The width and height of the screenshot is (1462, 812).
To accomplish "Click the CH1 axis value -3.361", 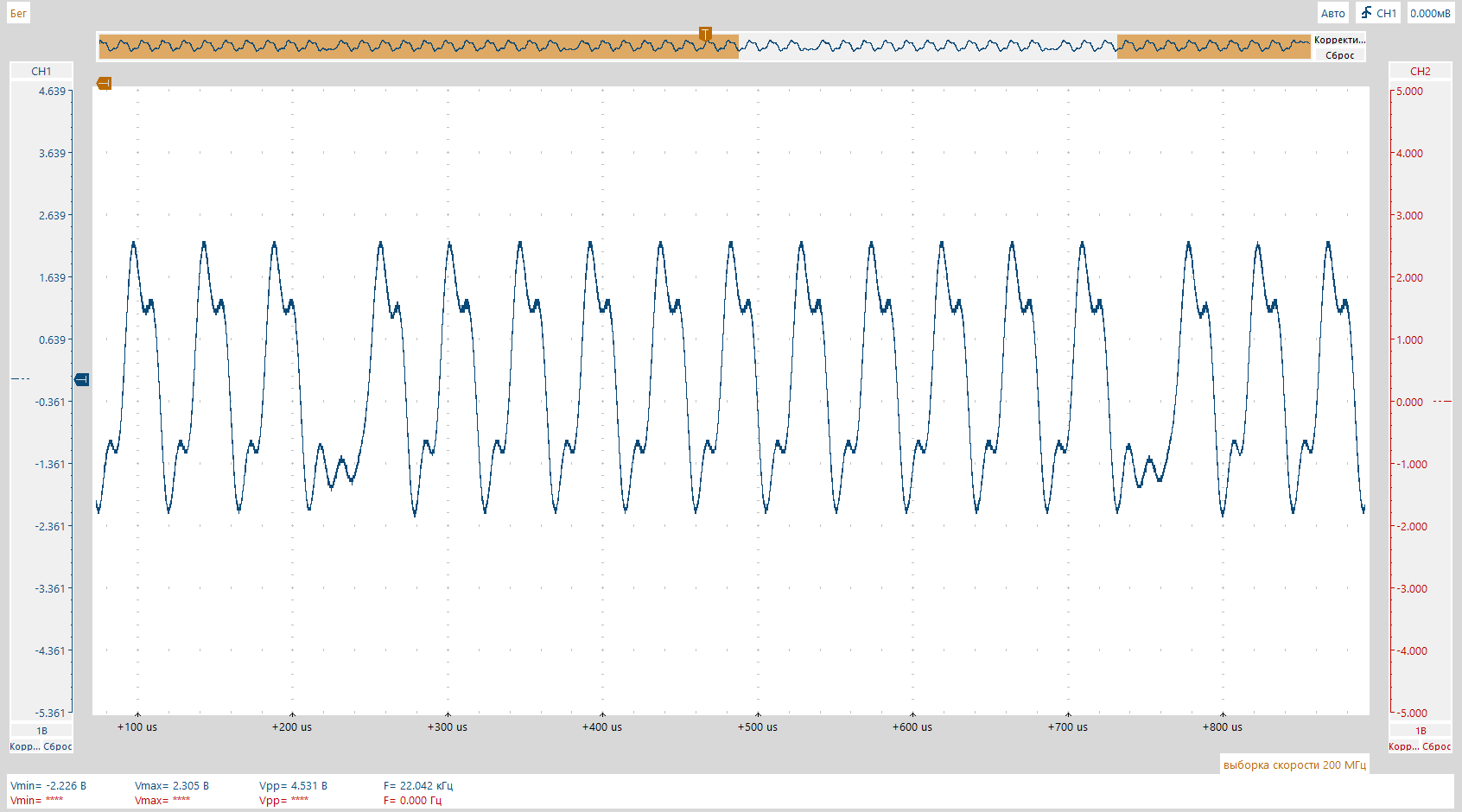I will tap(50, 588).
